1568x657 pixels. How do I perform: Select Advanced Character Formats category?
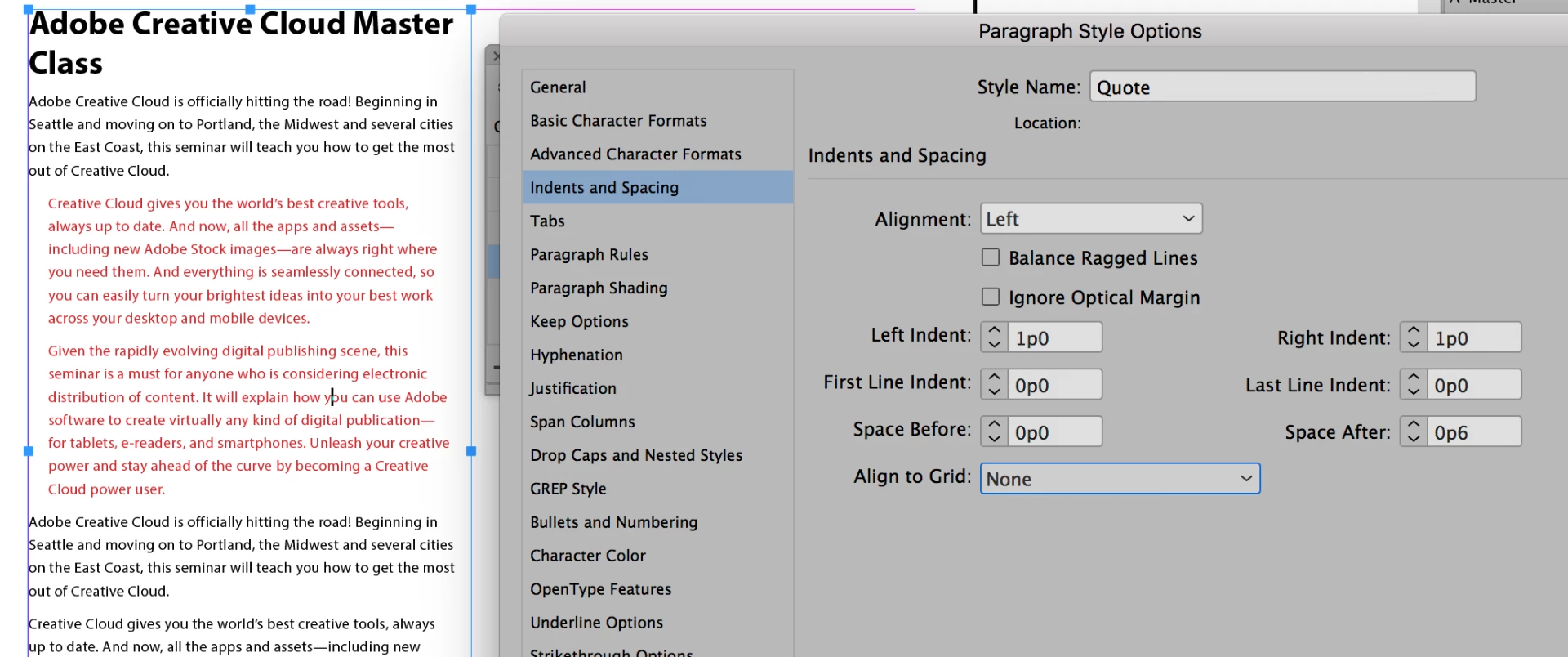(657, 154)
